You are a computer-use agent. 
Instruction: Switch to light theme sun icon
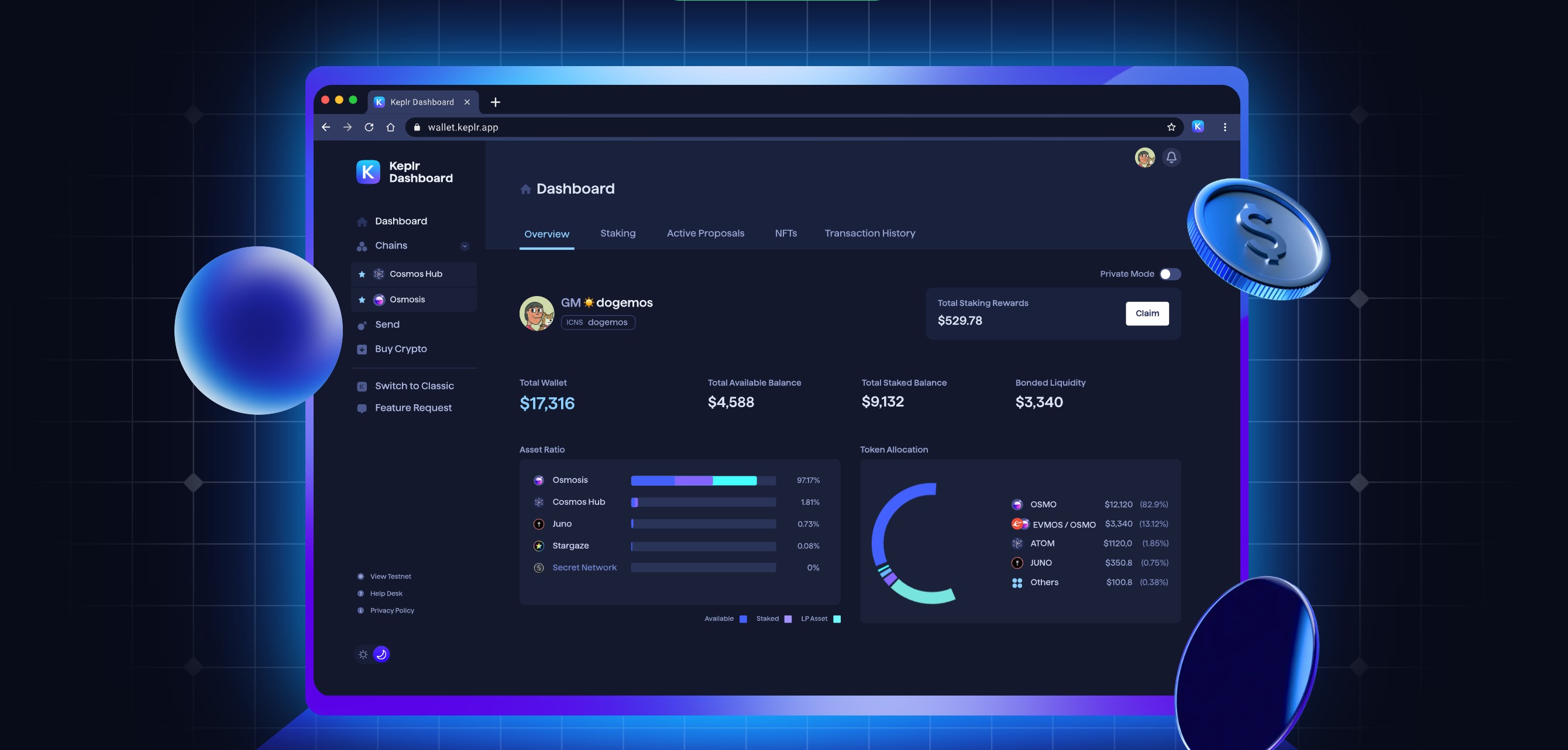363,655
